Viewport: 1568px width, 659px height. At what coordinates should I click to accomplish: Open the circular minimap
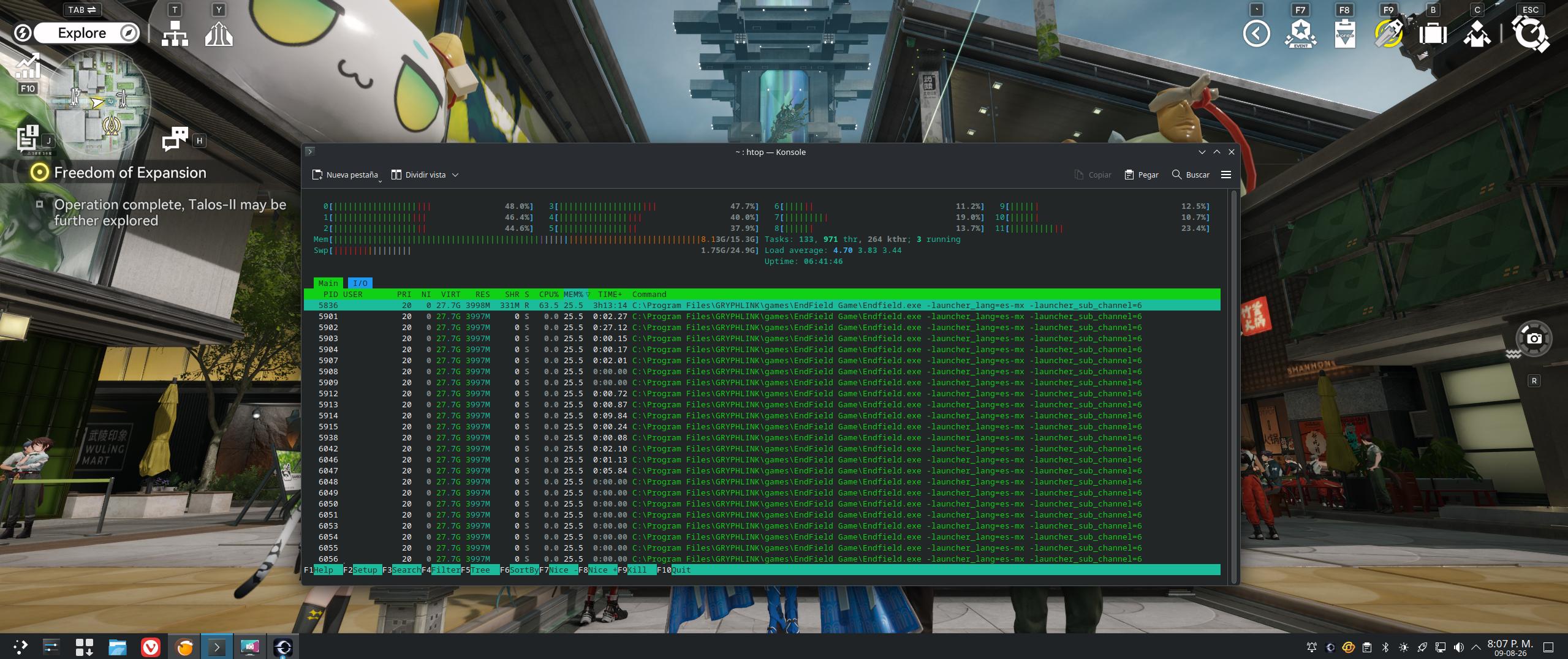coord(99,100)
